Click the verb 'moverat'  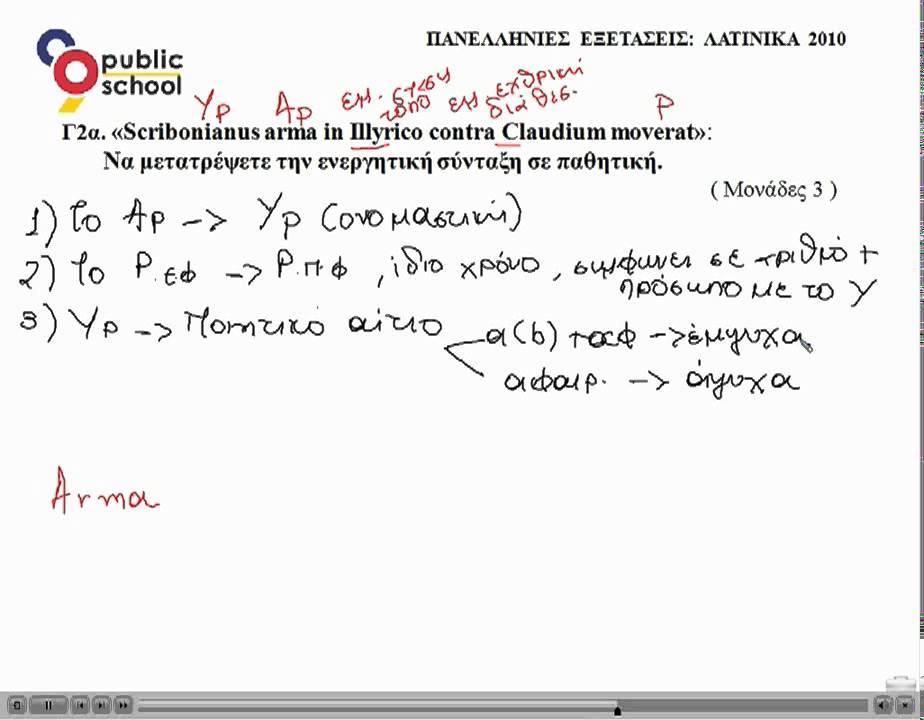click(651, 132)
